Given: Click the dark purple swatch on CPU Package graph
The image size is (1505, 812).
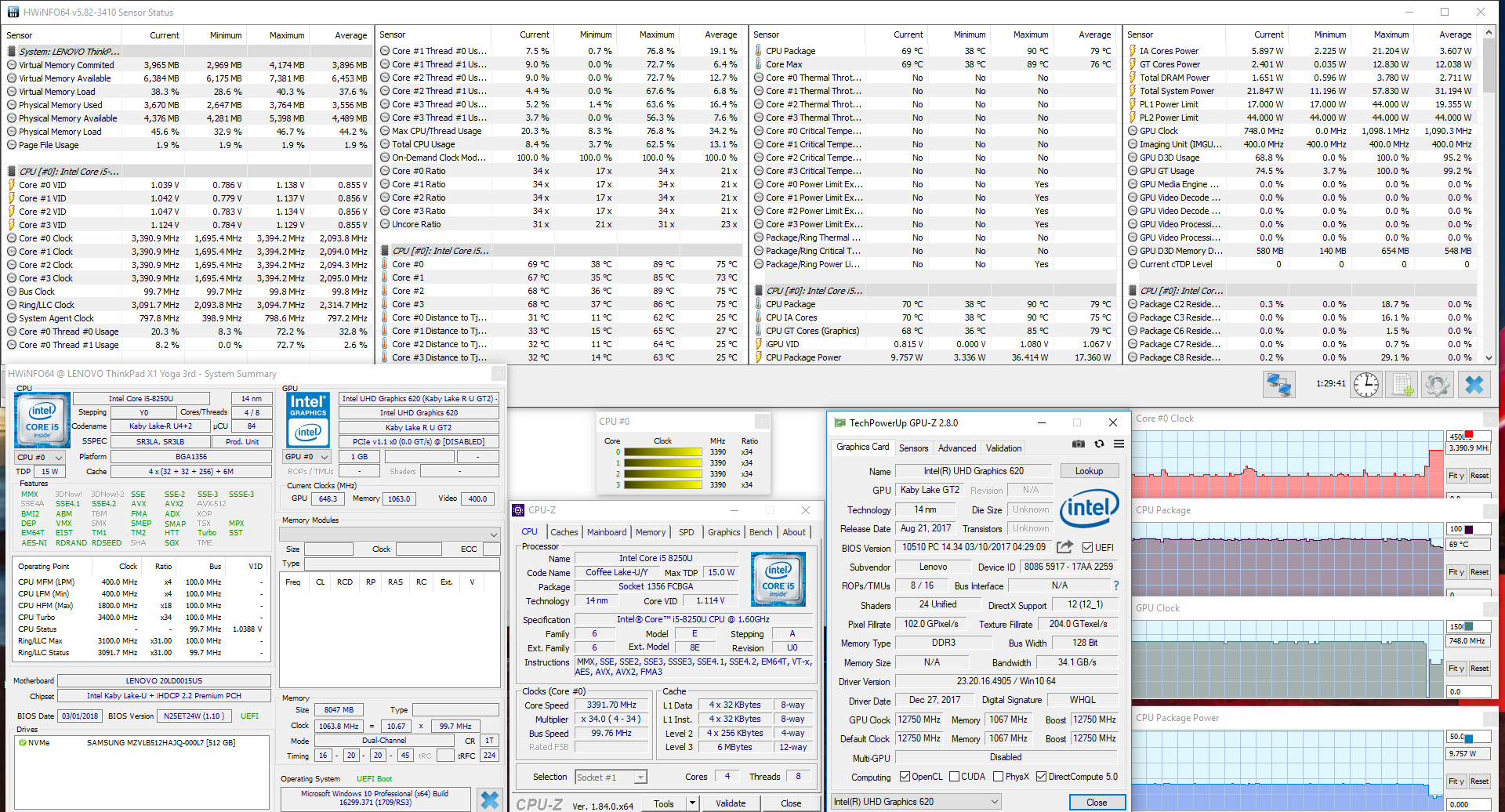Looking at the screenshot, I should pos(1468,530).
